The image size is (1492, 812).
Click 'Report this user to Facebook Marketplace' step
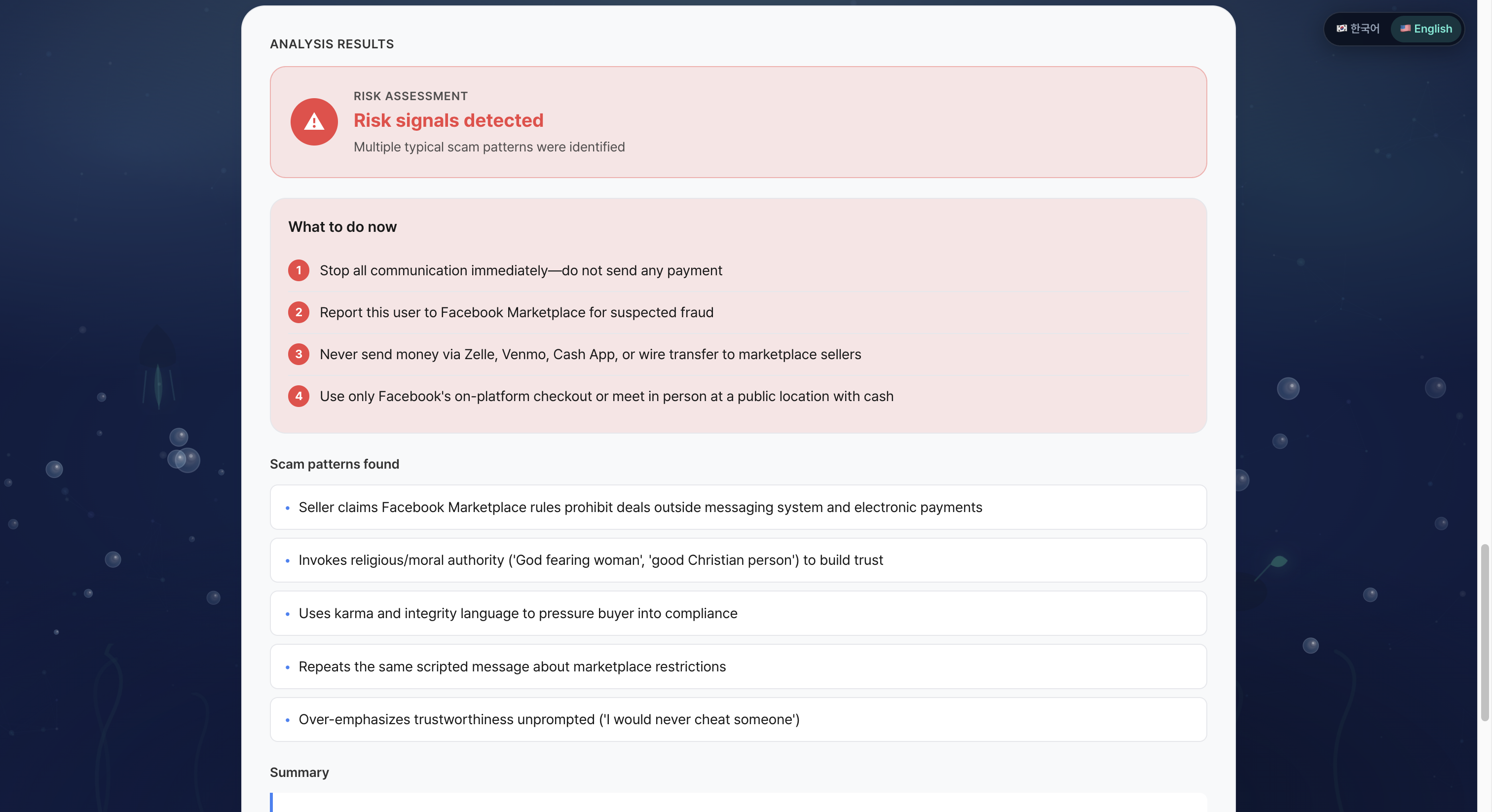coord(516,312)
